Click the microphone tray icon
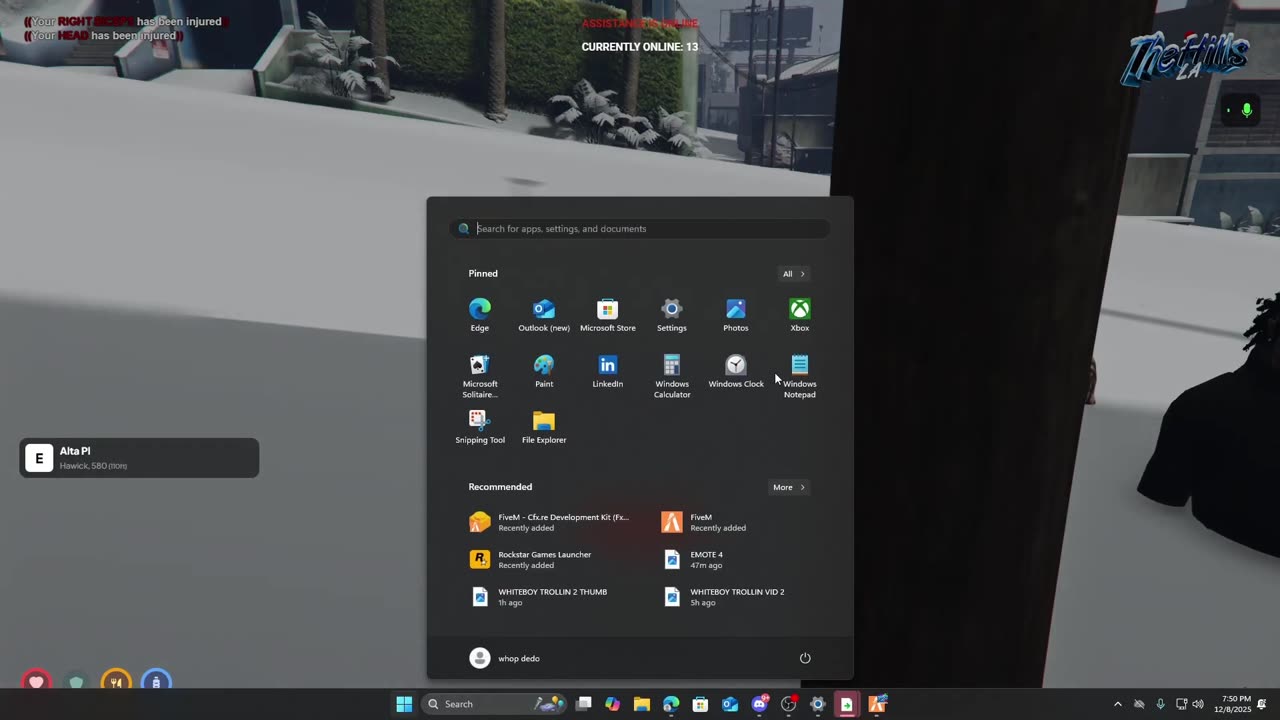 [1160, 704]
